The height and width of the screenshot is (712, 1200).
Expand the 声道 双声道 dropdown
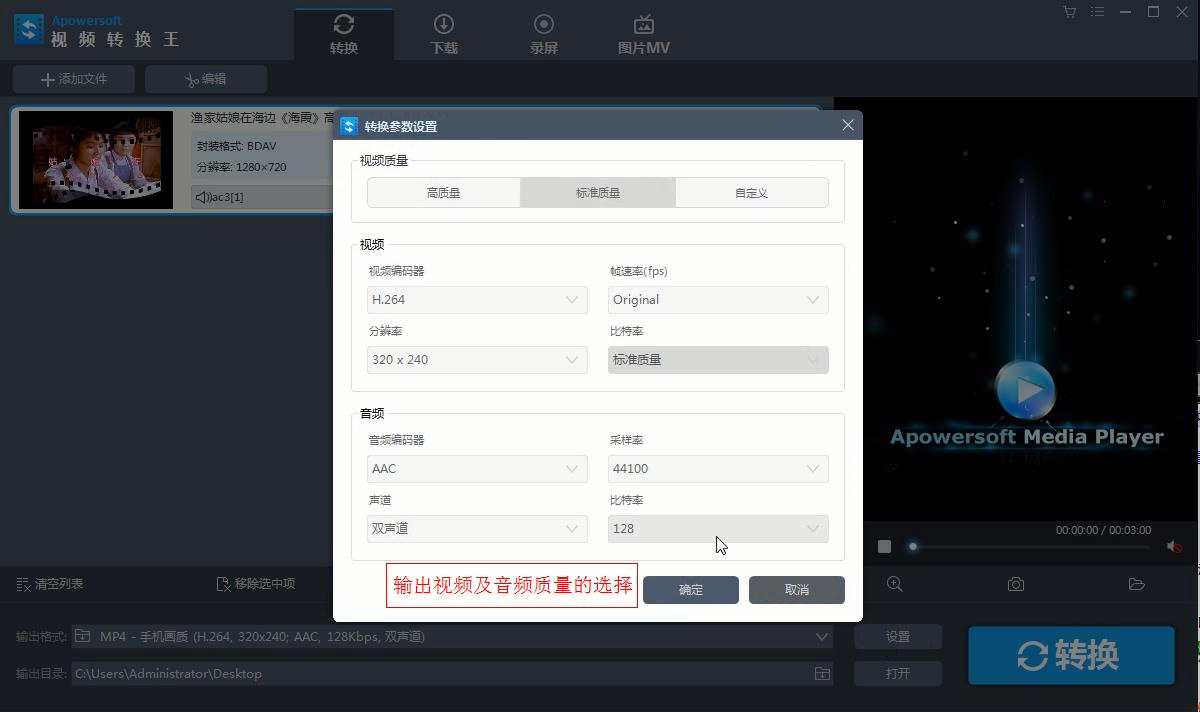click(477, 529)
